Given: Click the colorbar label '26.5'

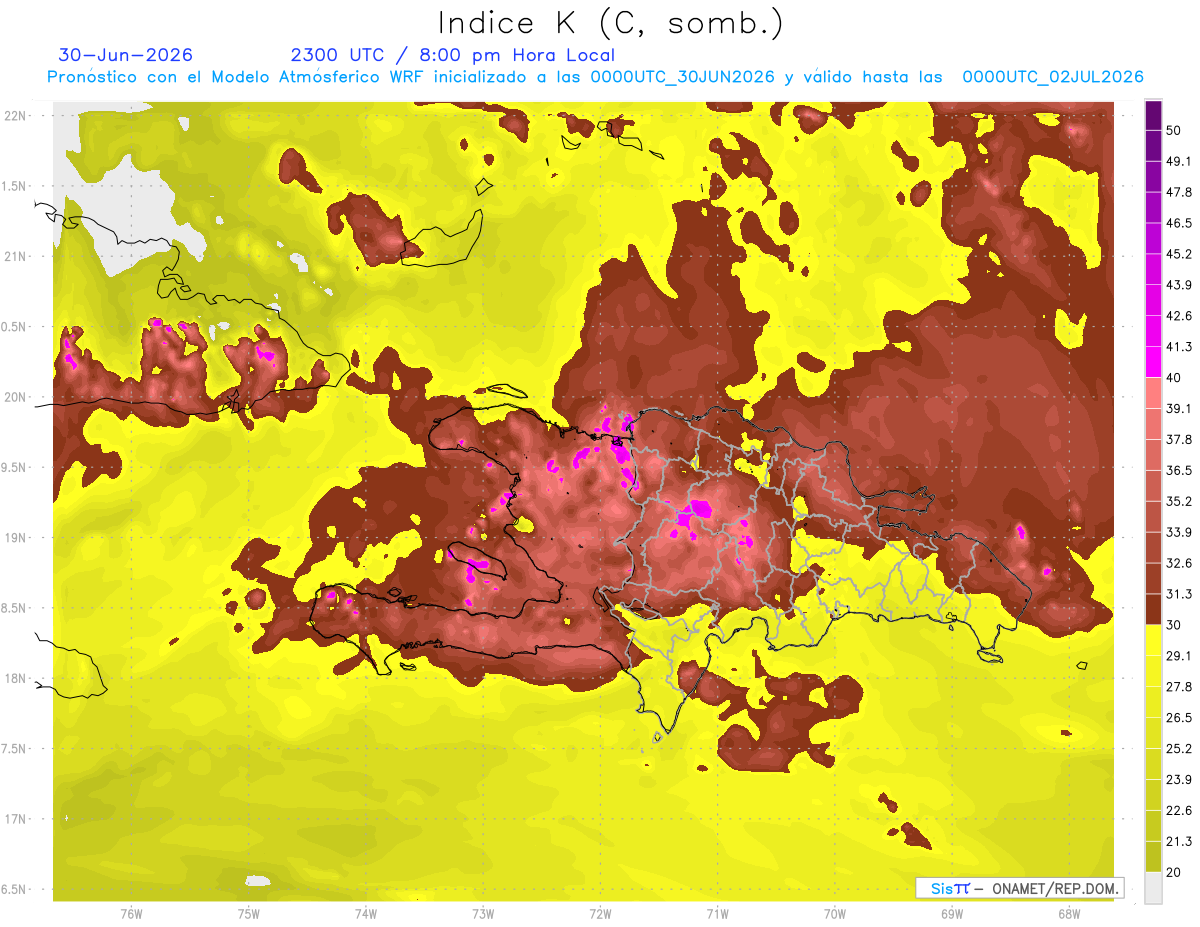Looking at the screenshot, I should pos(1179,718).
